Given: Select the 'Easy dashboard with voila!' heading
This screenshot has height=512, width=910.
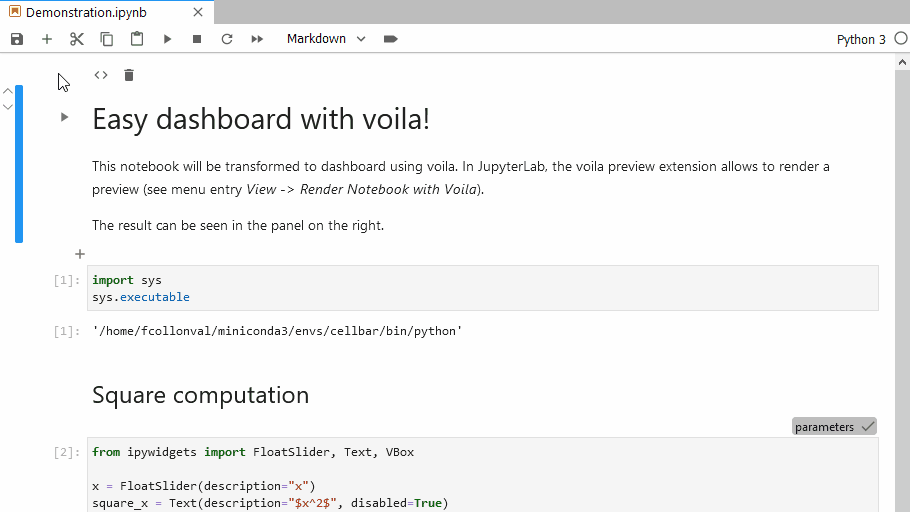Looking at the screenshot, I should coord(261,120).
